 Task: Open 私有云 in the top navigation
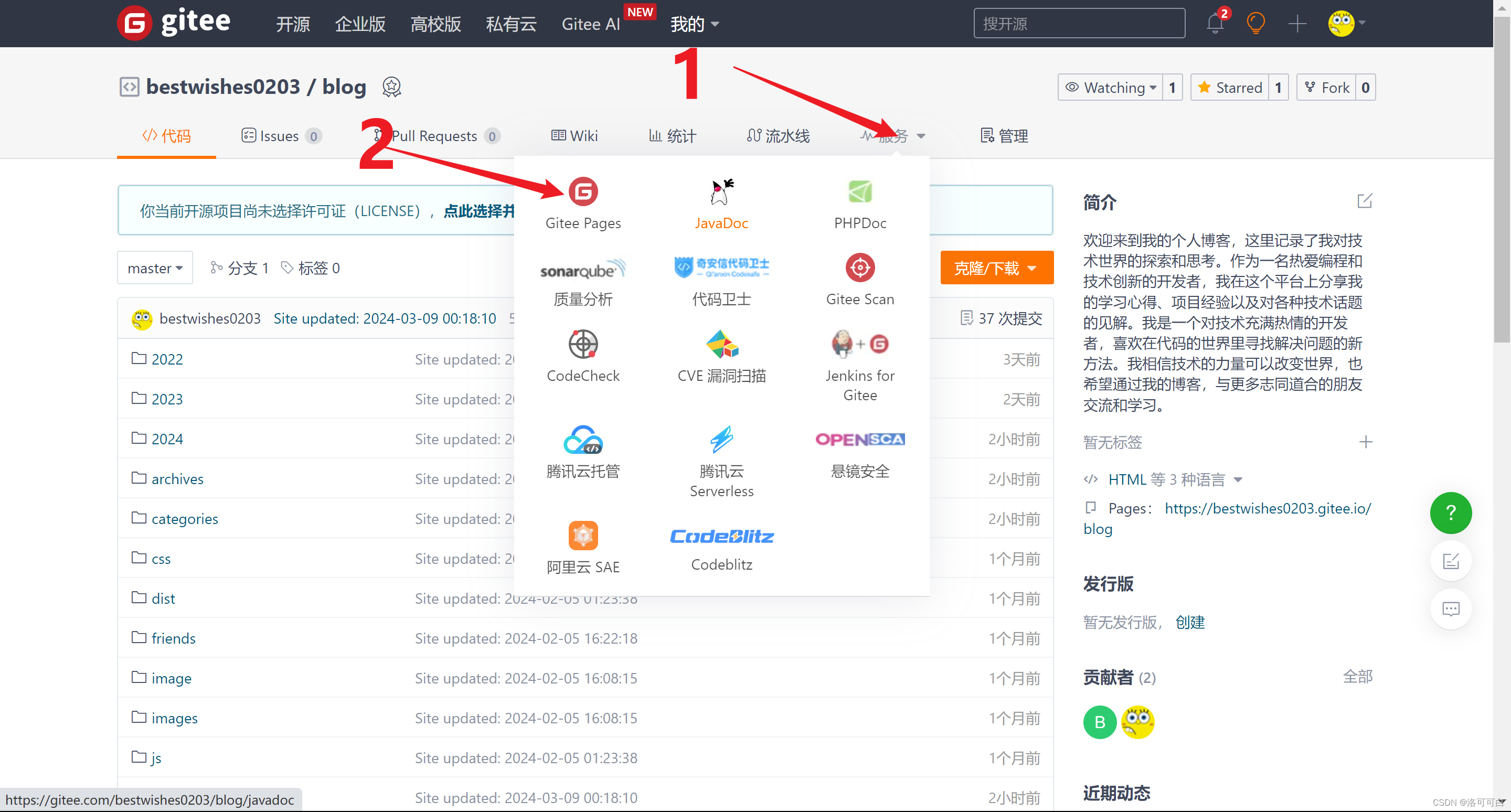coord(511,24)
